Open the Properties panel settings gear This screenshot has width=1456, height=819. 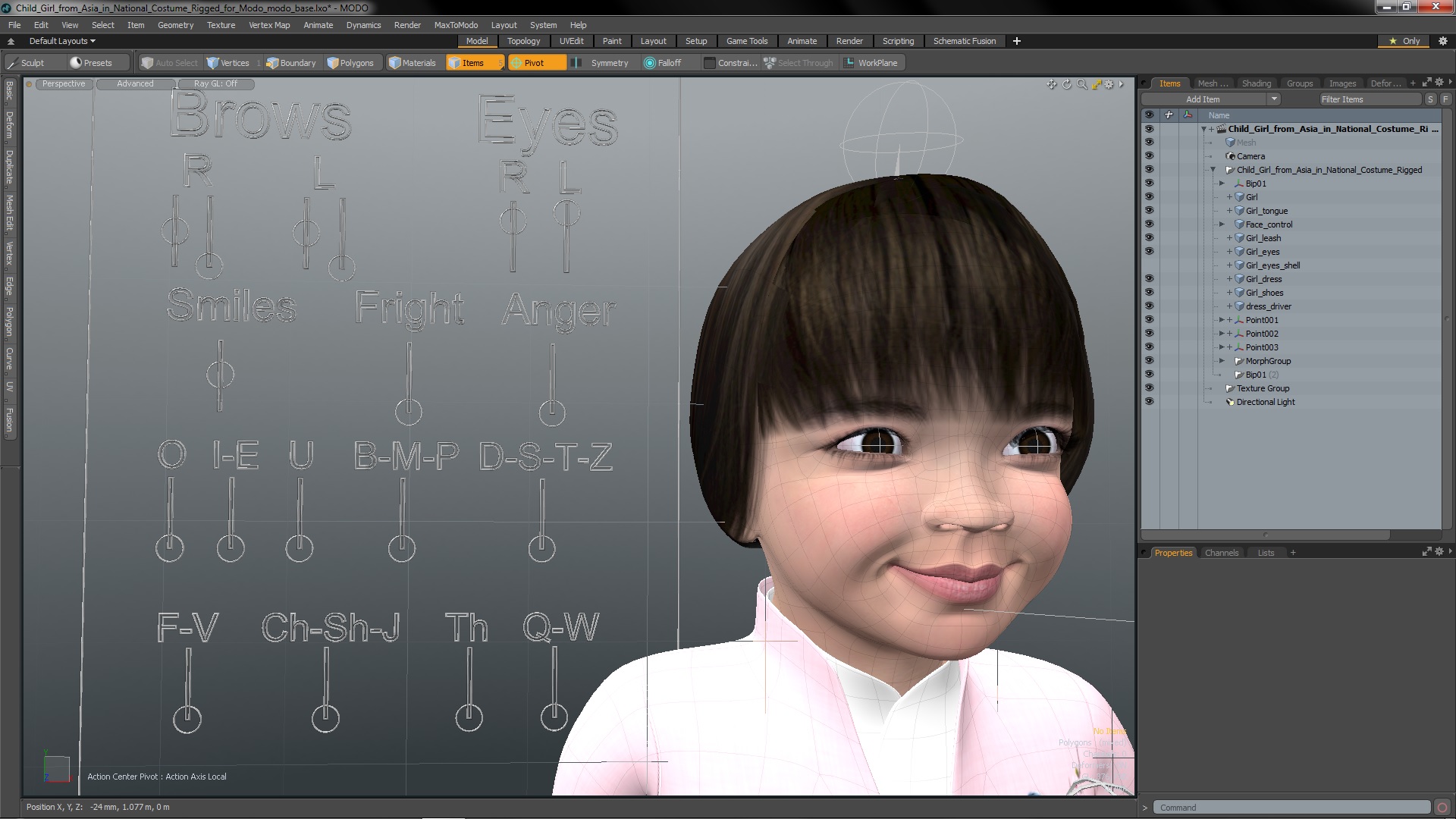1439,552
